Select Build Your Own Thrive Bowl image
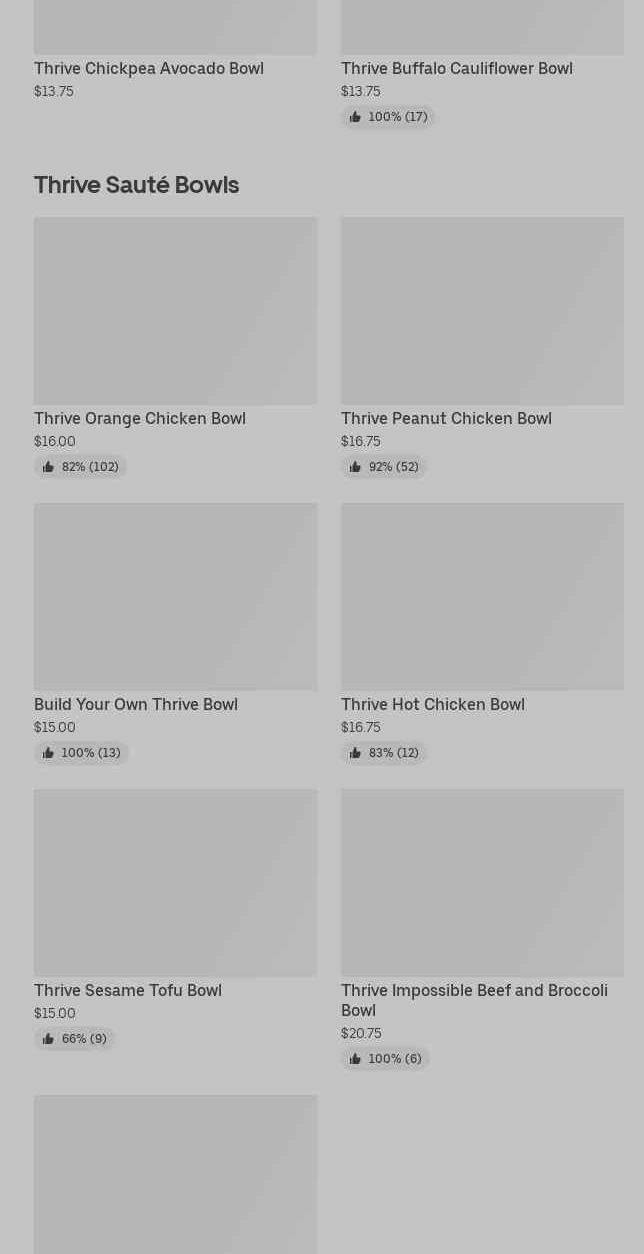 tap(175, 597)
